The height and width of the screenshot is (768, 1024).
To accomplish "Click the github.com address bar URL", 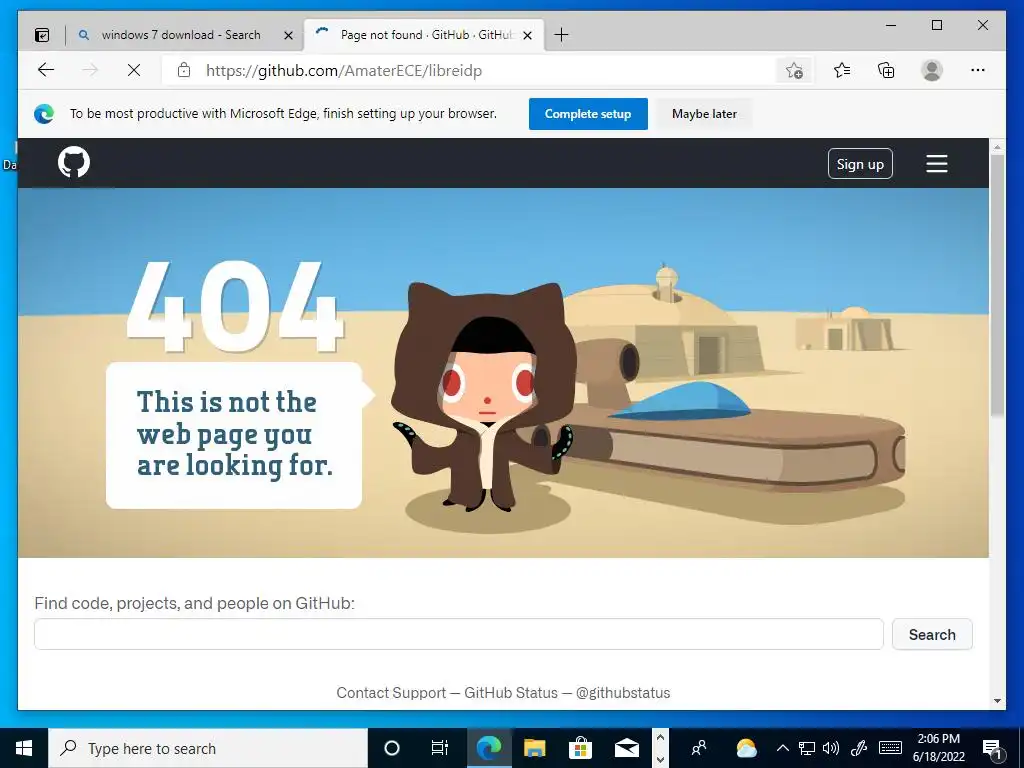I will point(344,71).
